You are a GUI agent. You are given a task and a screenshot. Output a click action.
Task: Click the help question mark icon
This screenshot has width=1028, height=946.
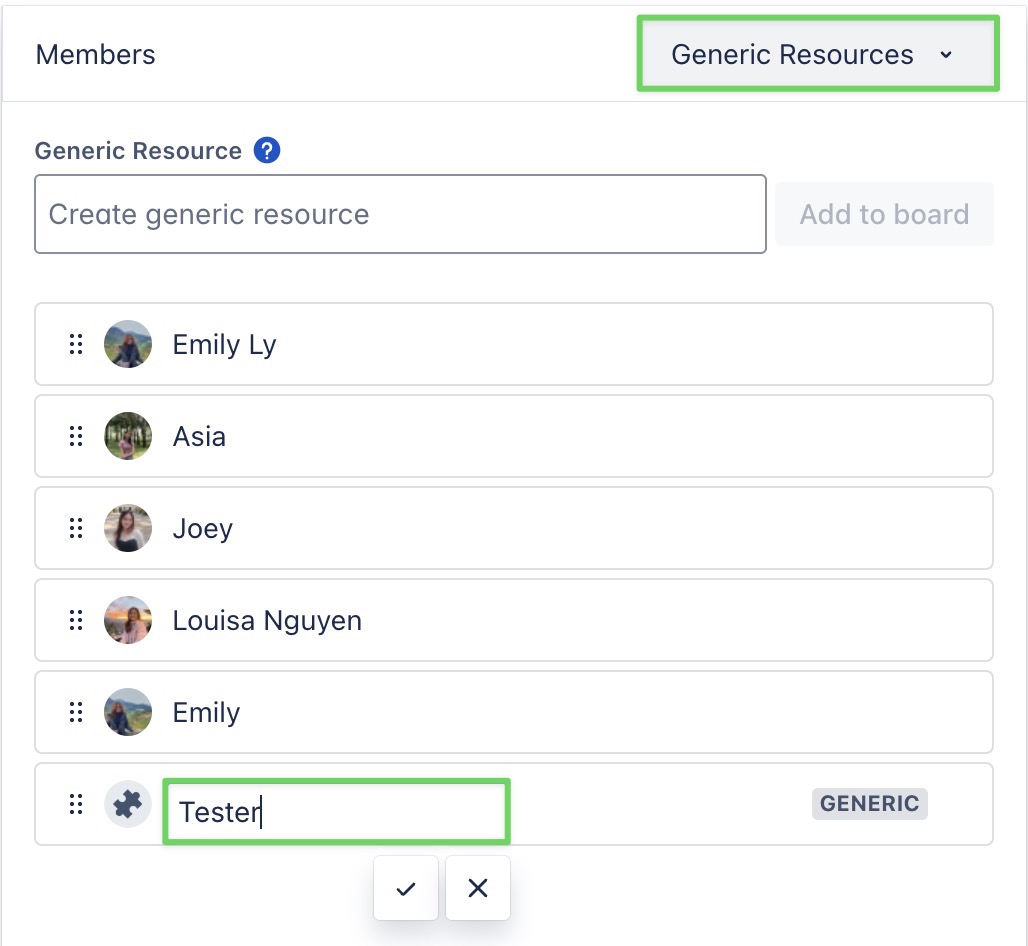click(267, 151)
